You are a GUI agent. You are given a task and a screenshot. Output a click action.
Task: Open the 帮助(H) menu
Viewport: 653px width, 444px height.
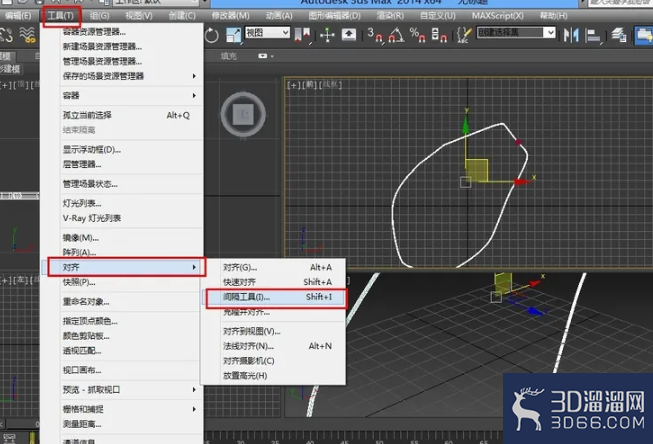[553, 16]
